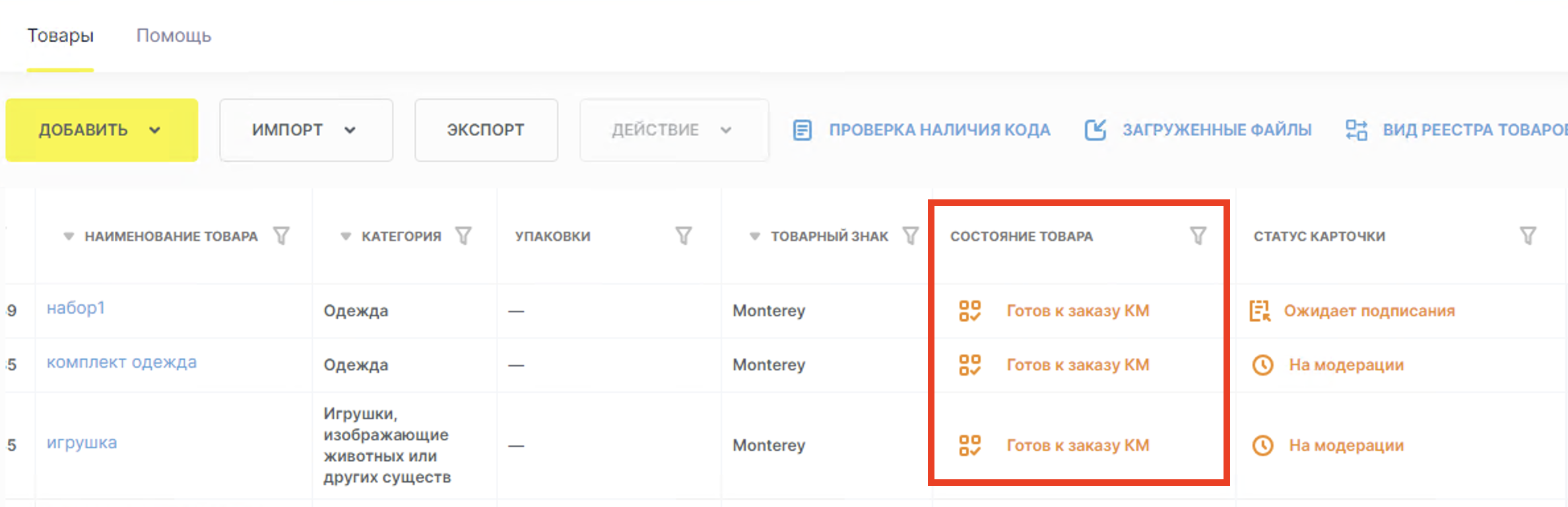Click the upload icon beside ЗАГРУЖЕННЫЕ ФАЙЛЫ
This screenshot has height=507, width=1568.
[1095, 130]
